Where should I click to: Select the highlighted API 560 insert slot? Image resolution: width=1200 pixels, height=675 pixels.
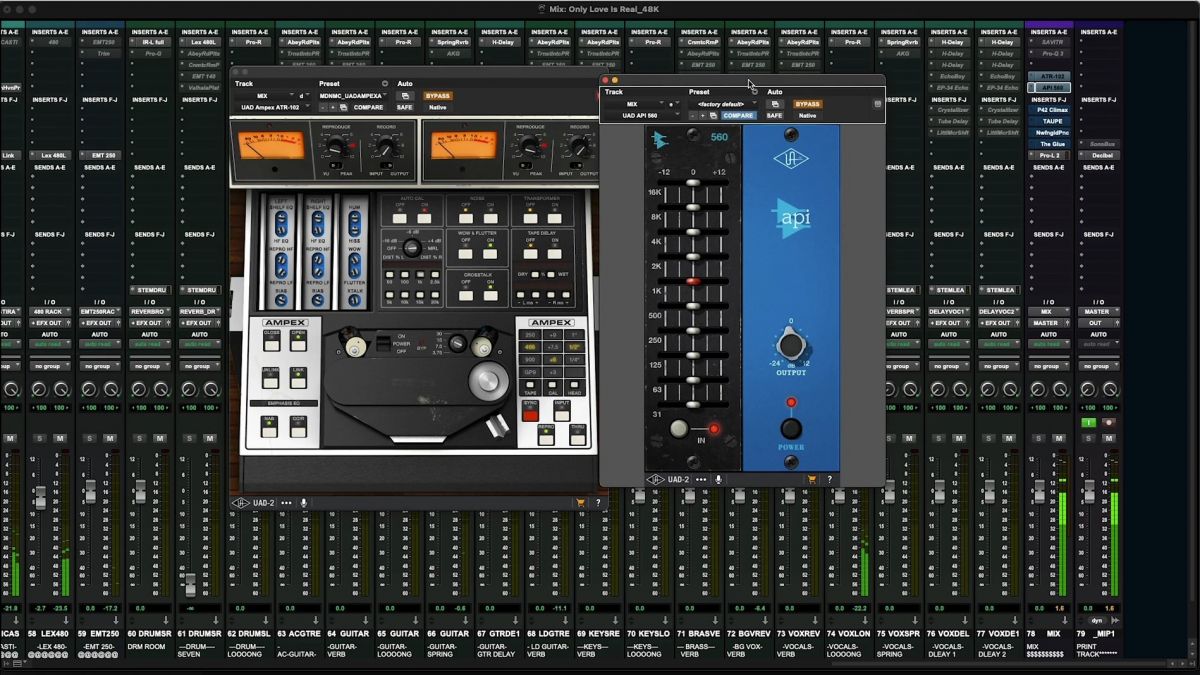point(1051,87)
